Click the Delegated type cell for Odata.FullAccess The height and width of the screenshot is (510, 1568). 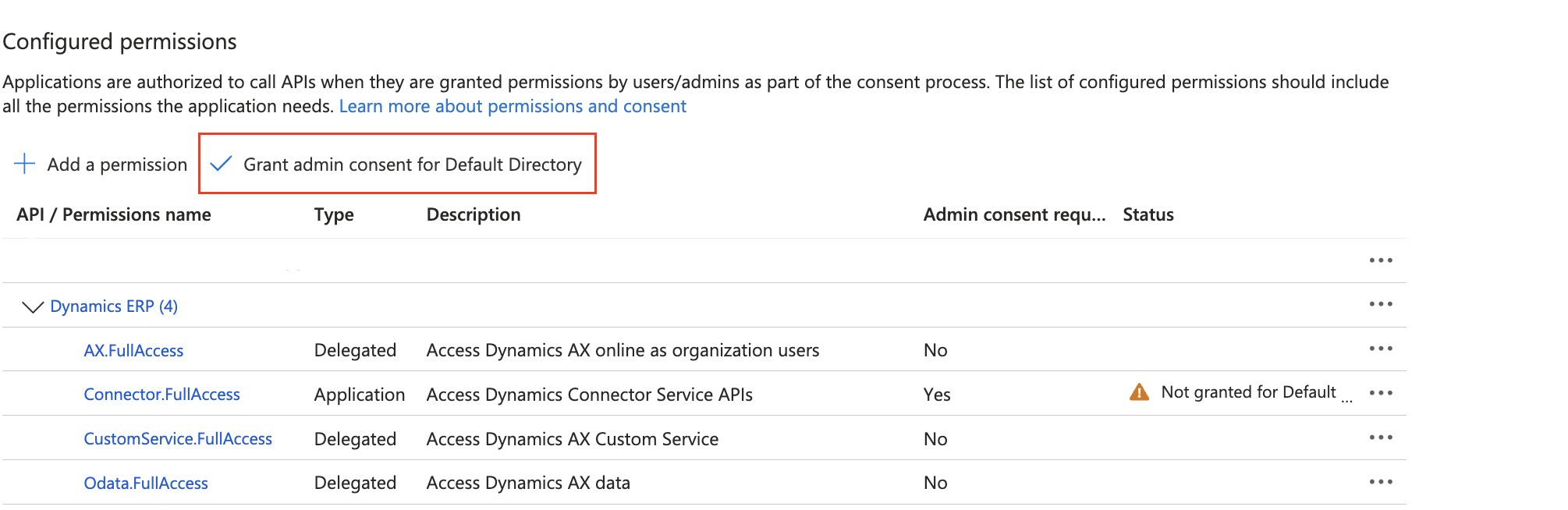(x=355, y=483)
